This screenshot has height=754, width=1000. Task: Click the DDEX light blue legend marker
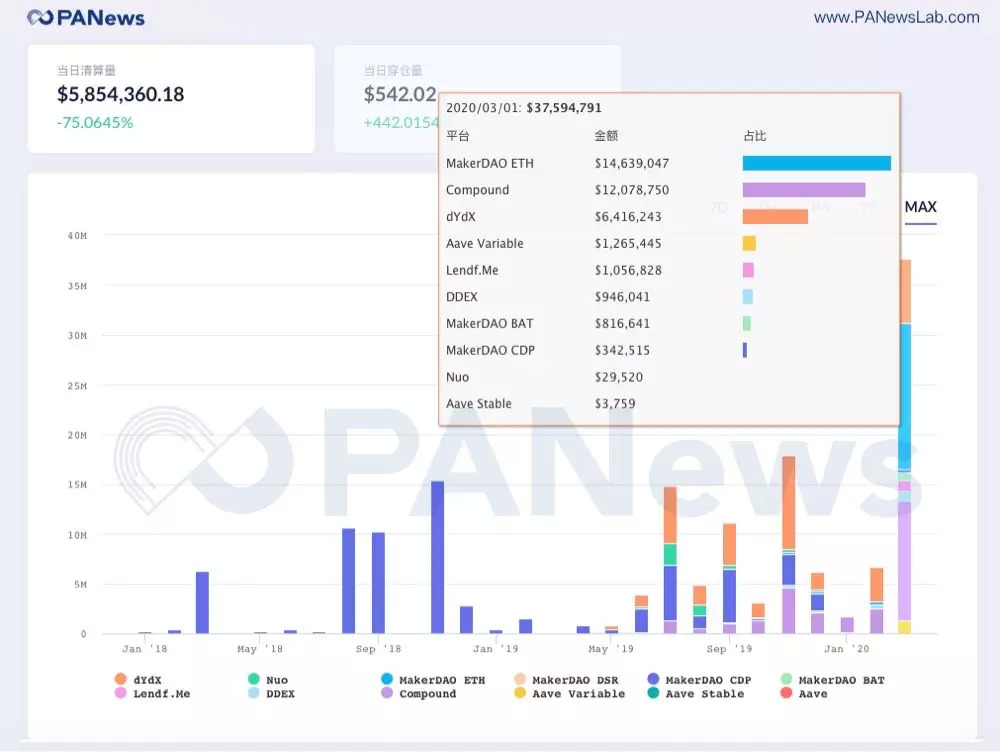(254, 694)
